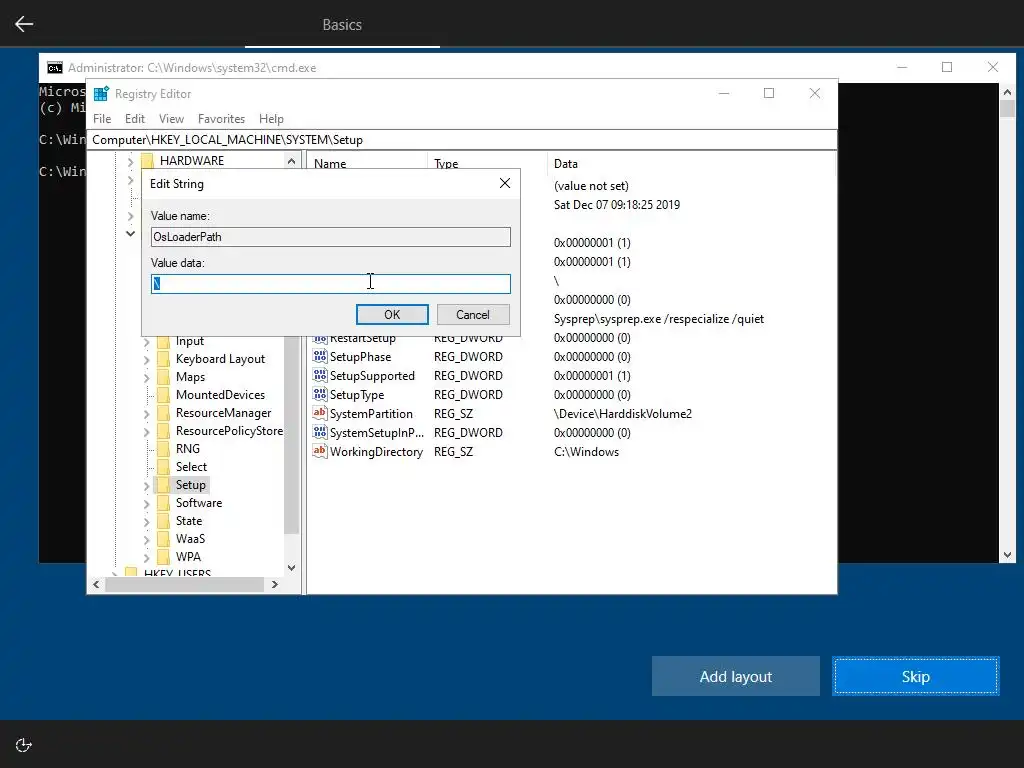Expand the ResourceManager key

coord(146,413)
